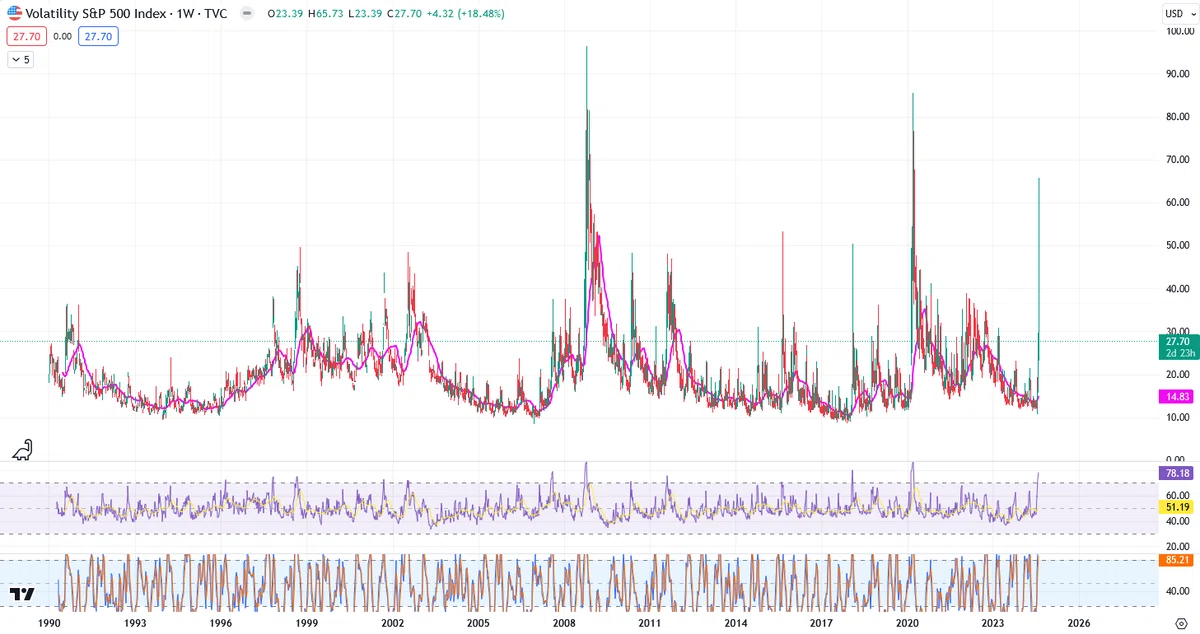The width and height of the screenshot is (1200, 634).
Task: Click the 1999 label on time axis
Action: tap(307, 623)
